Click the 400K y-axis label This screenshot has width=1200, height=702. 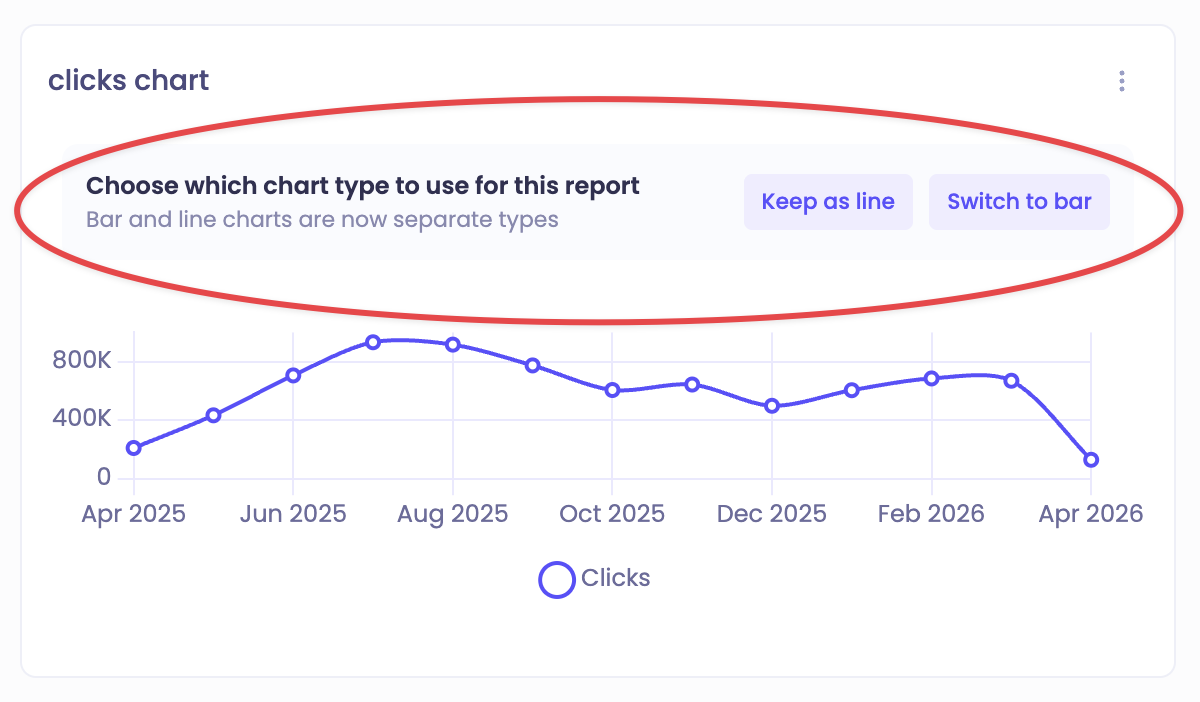(x=82, y=419)
